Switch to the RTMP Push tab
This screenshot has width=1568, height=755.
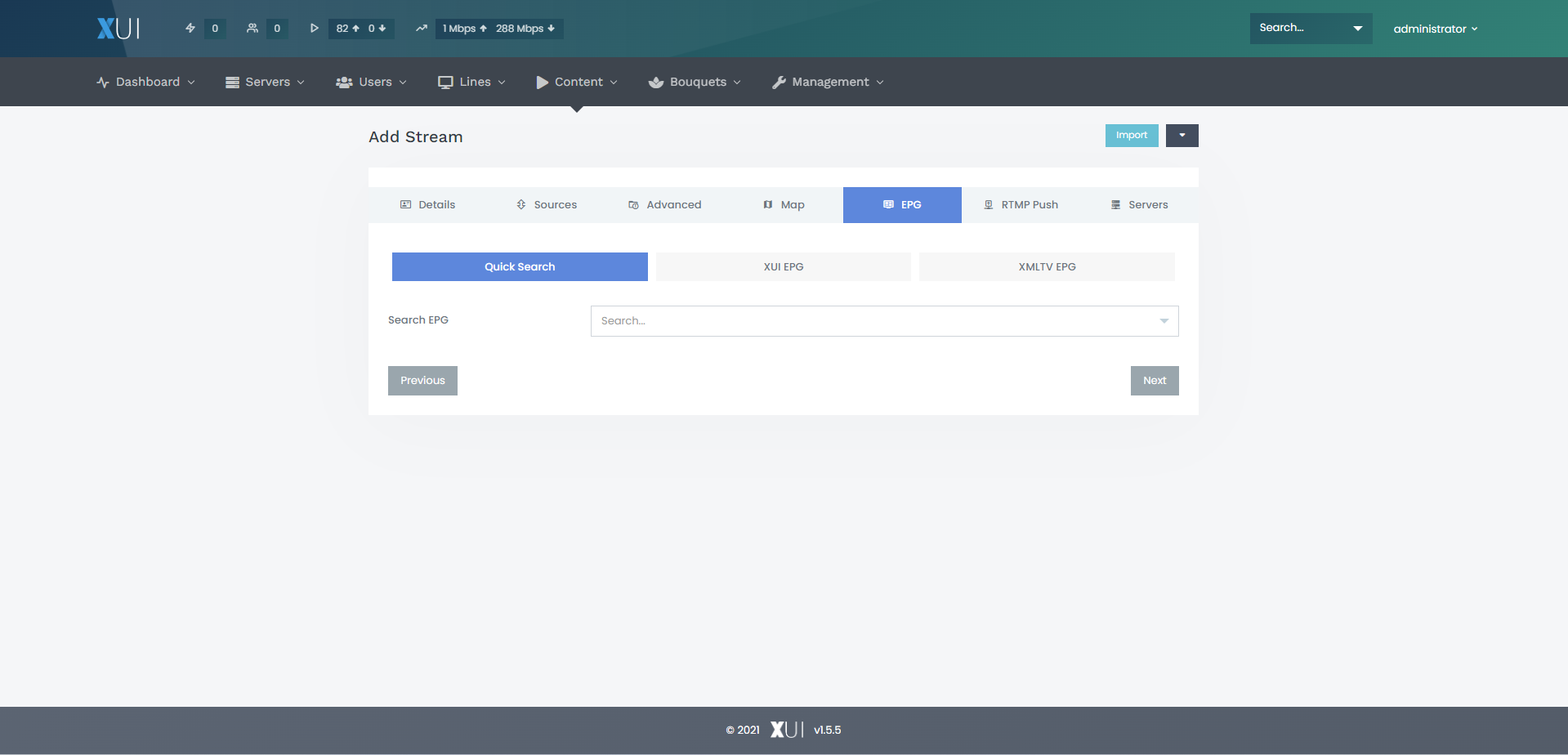1021,204
